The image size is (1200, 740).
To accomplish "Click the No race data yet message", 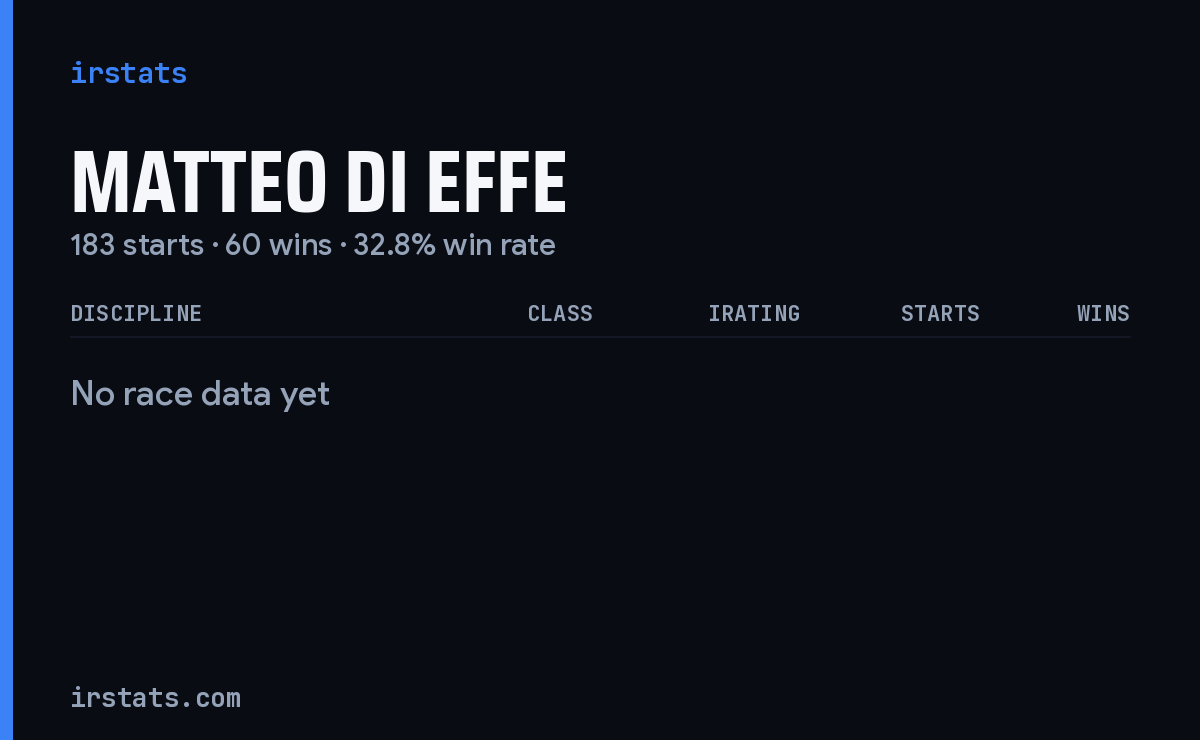I will [x=200, y=394].
